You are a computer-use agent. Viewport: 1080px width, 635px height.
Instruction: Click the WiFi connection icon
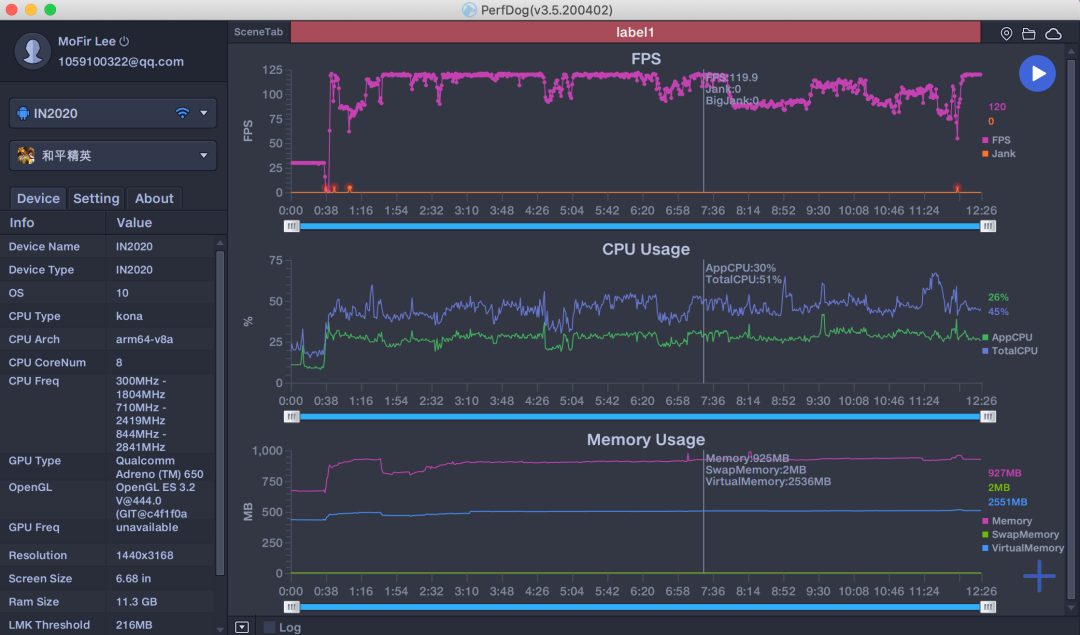tap(183, 113)
